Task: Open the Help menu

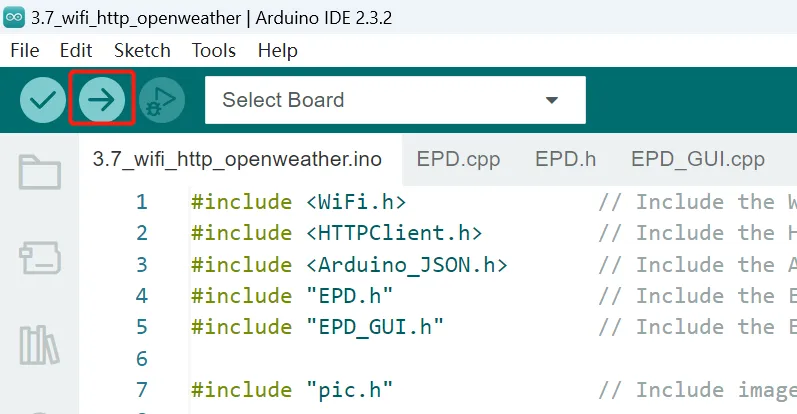Action: (278, 50)
